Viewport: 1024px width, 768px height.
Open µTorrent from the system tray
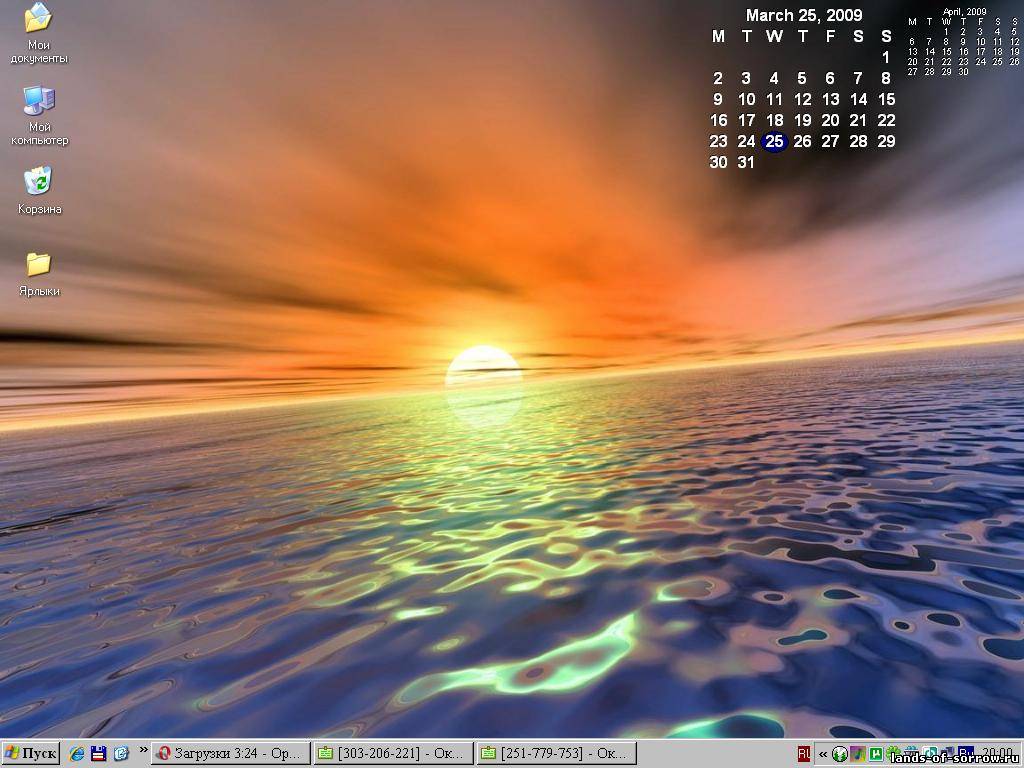tap(875, 754)
